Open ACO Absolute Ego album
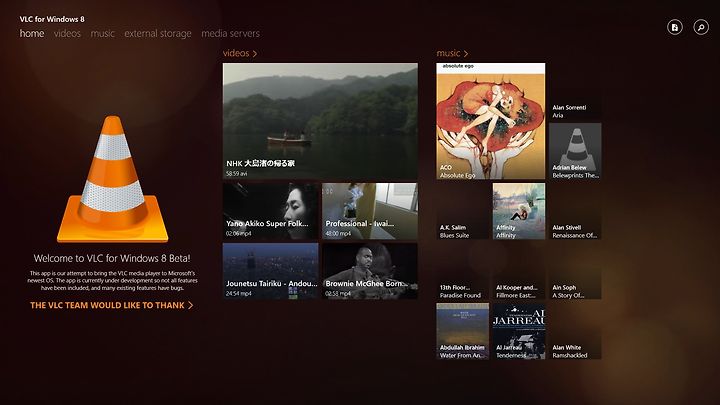Image resolution: width=720 pixels, height=405 pixels. pyautogui.click(x=491, y=121)
